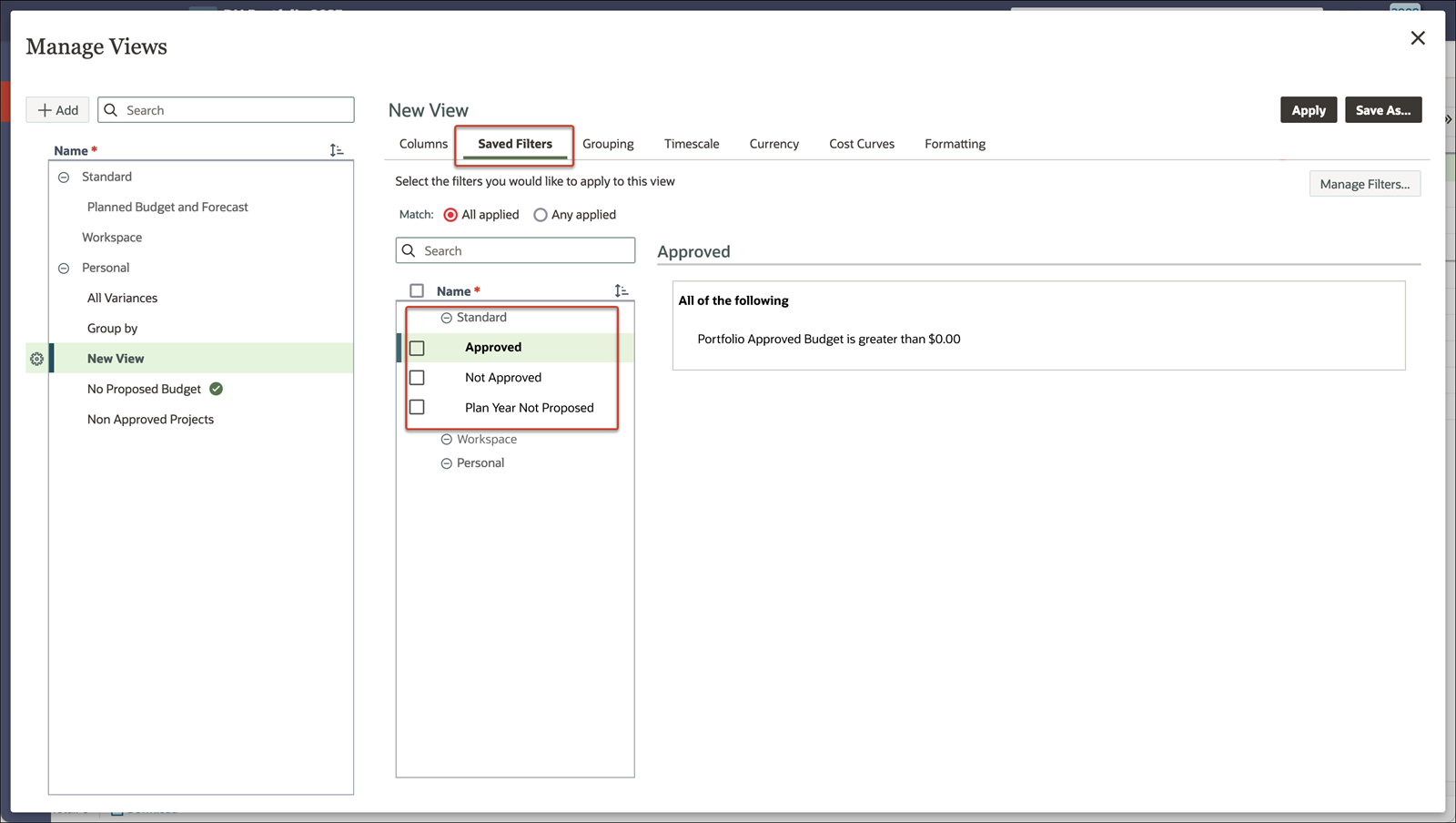
Task: Select the Any applied match option
Action: pos(541,215)
